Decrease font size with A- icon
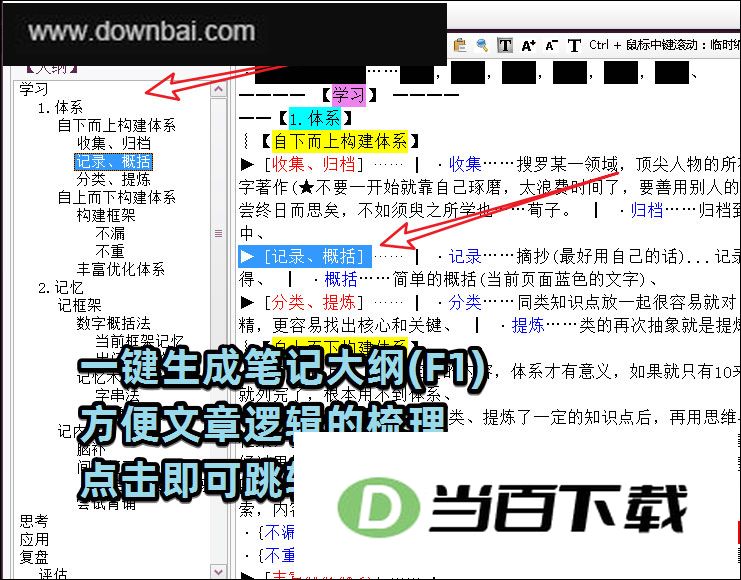 (x=551, y=45)
